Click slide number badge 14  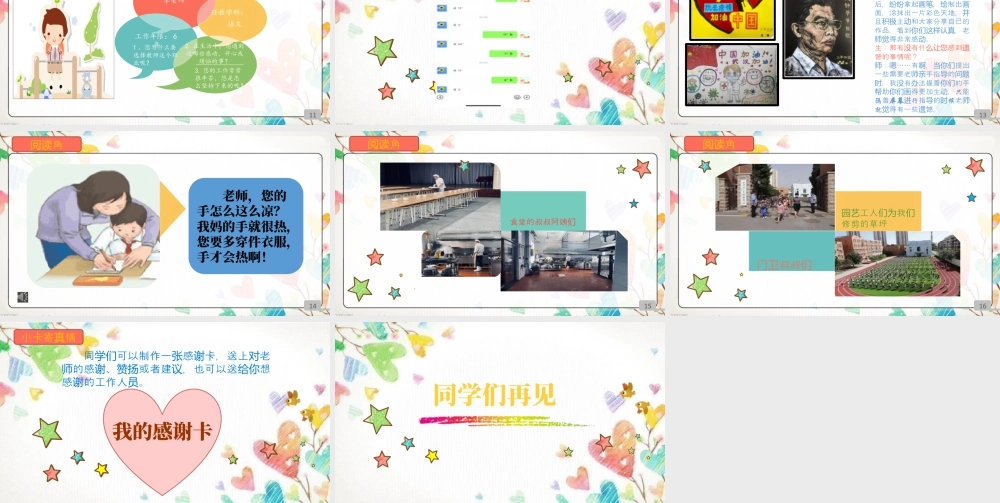coord(312,306)
